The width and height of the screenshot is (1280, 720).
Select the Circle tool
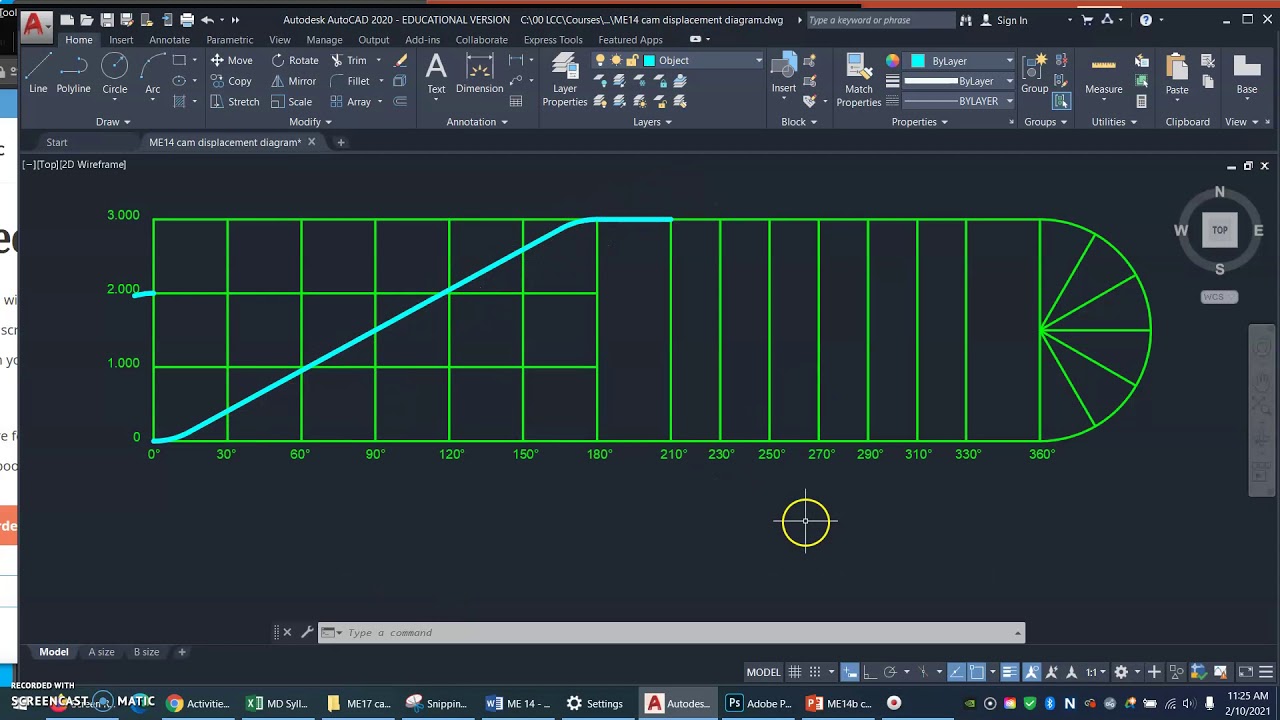point(115,74)
